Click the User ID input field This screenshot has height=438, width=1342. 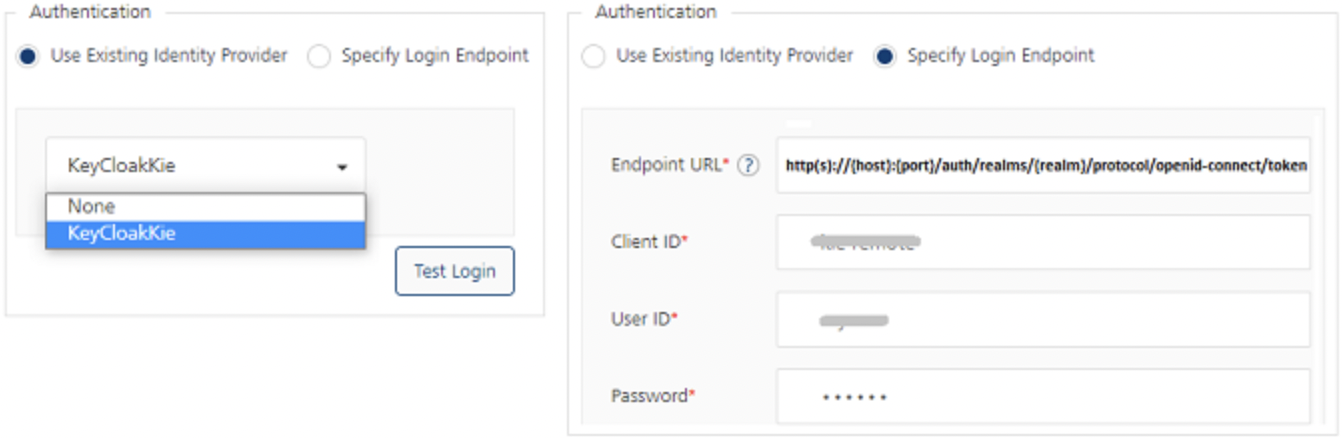(x=1042, y=319)
